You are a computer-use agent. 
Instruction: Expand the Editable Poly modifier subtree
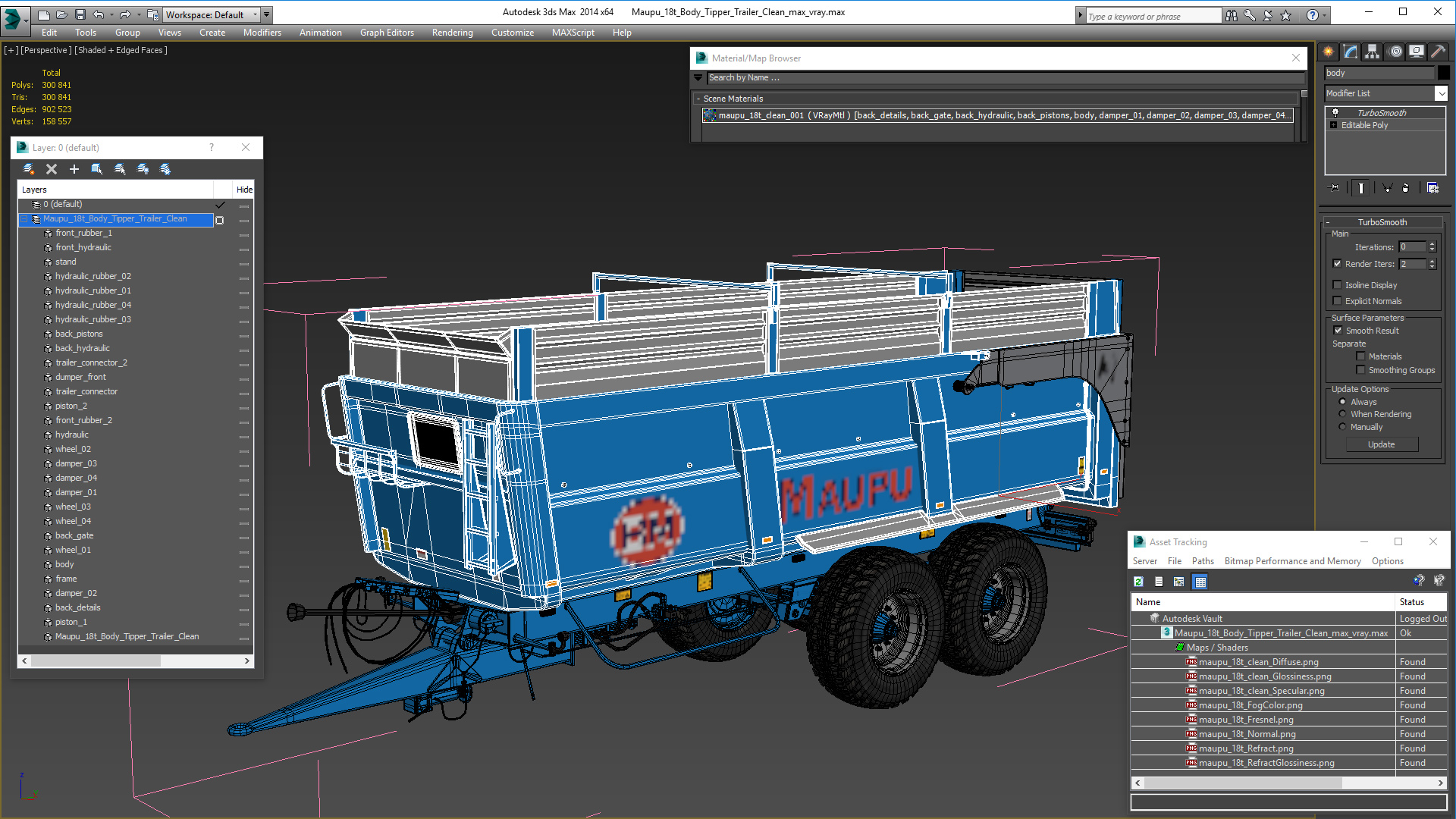click(x=1334, y=125)
